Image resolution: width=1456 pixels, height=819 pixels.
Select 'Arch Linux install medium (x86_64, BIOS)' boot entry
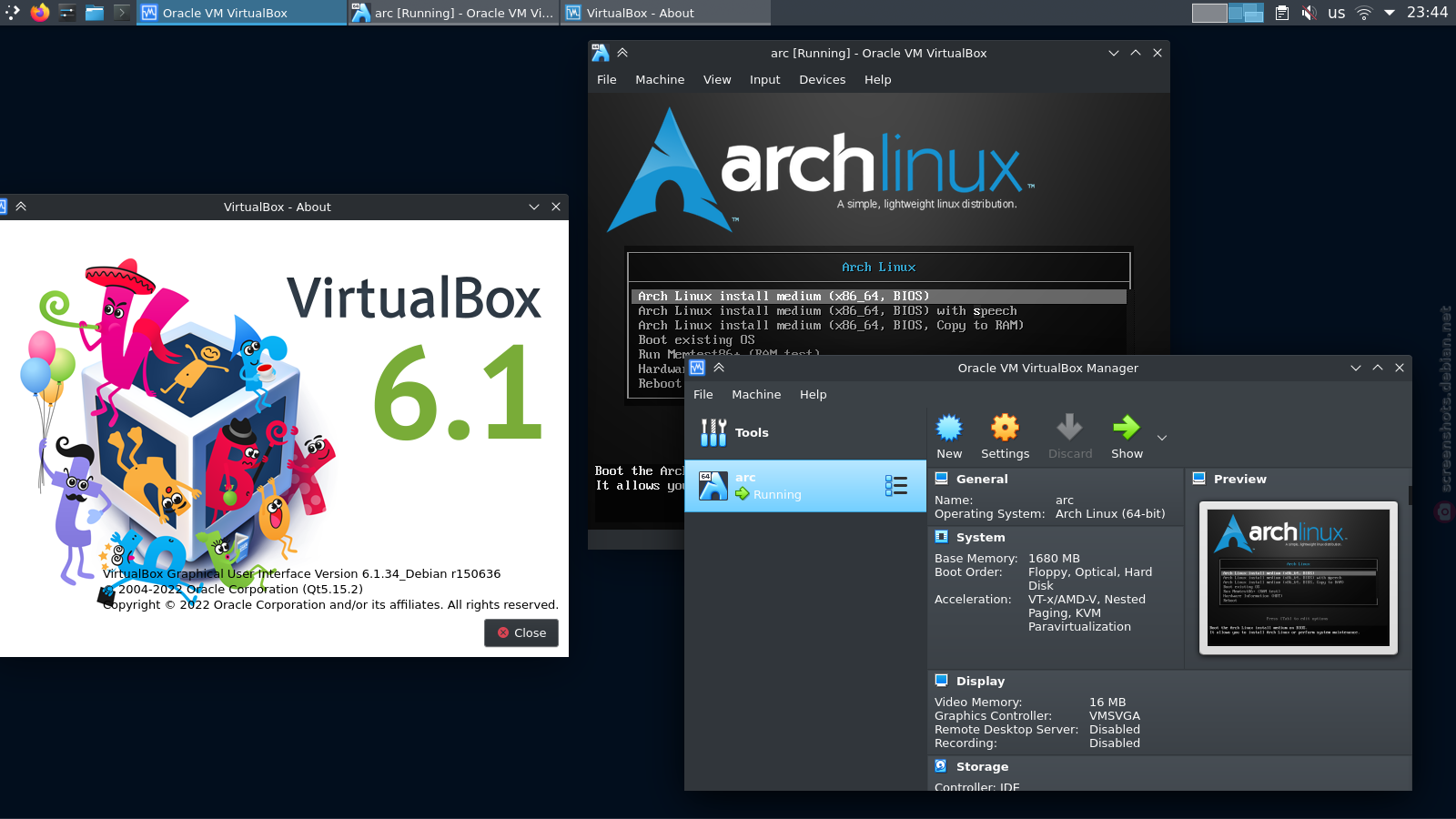[878, 297]
